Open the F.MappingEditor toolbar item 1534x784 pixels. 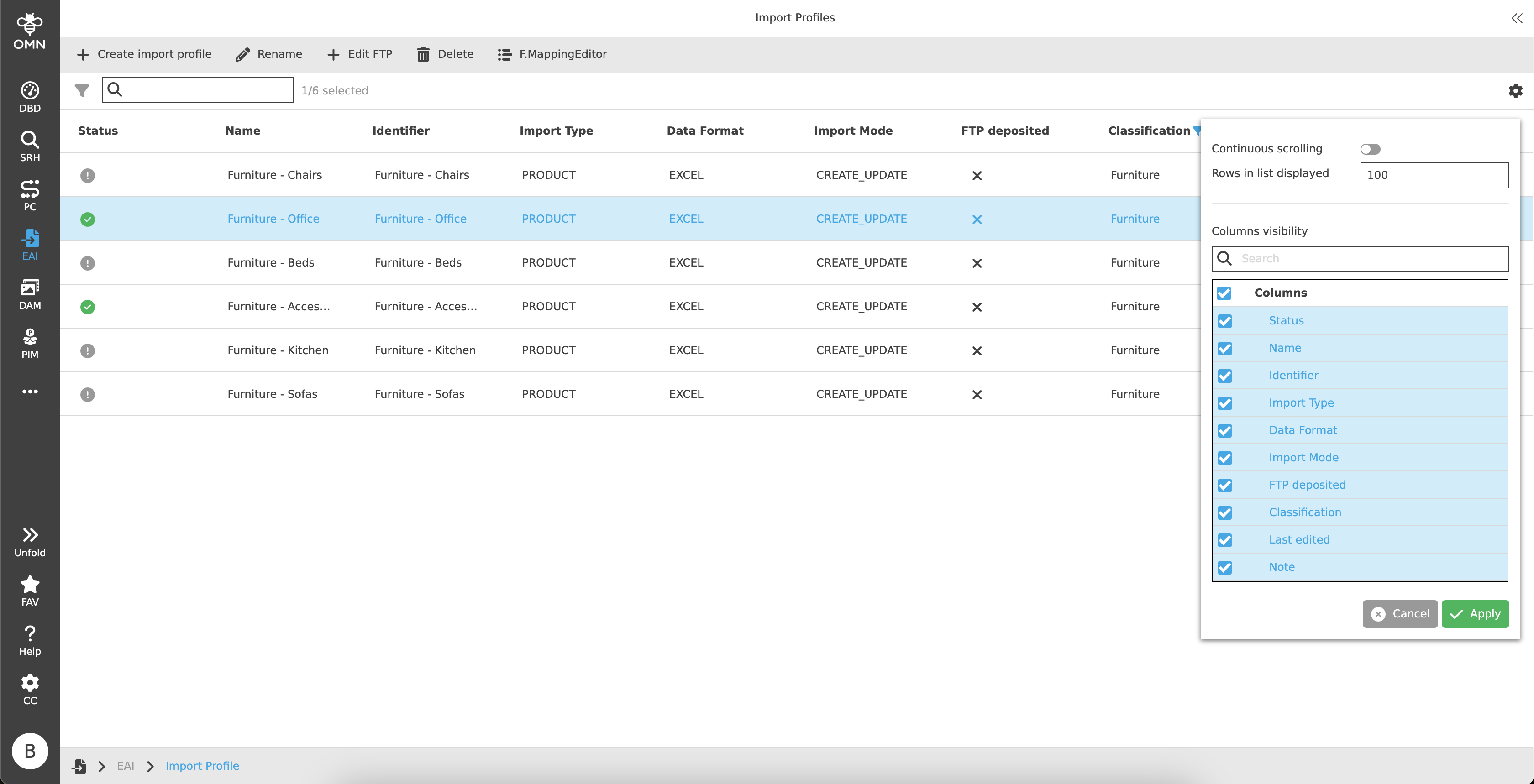[x=552, y=54]
